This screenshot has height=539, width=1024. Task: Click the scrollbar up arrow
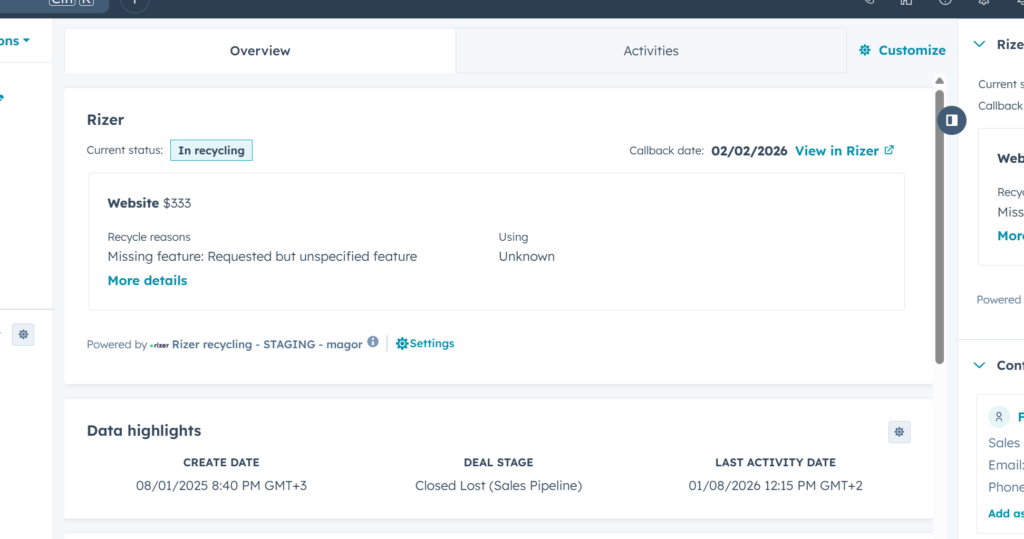pyautogui.click(x=939, y=80)
